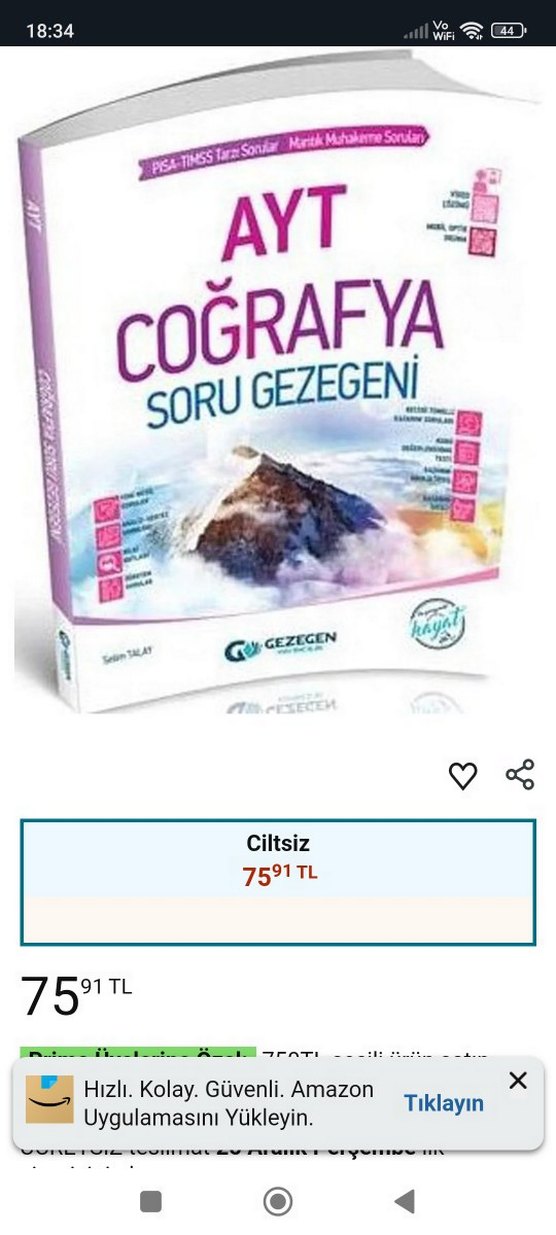
Task: Tap the Android back triangle button
Action: 404,1201
